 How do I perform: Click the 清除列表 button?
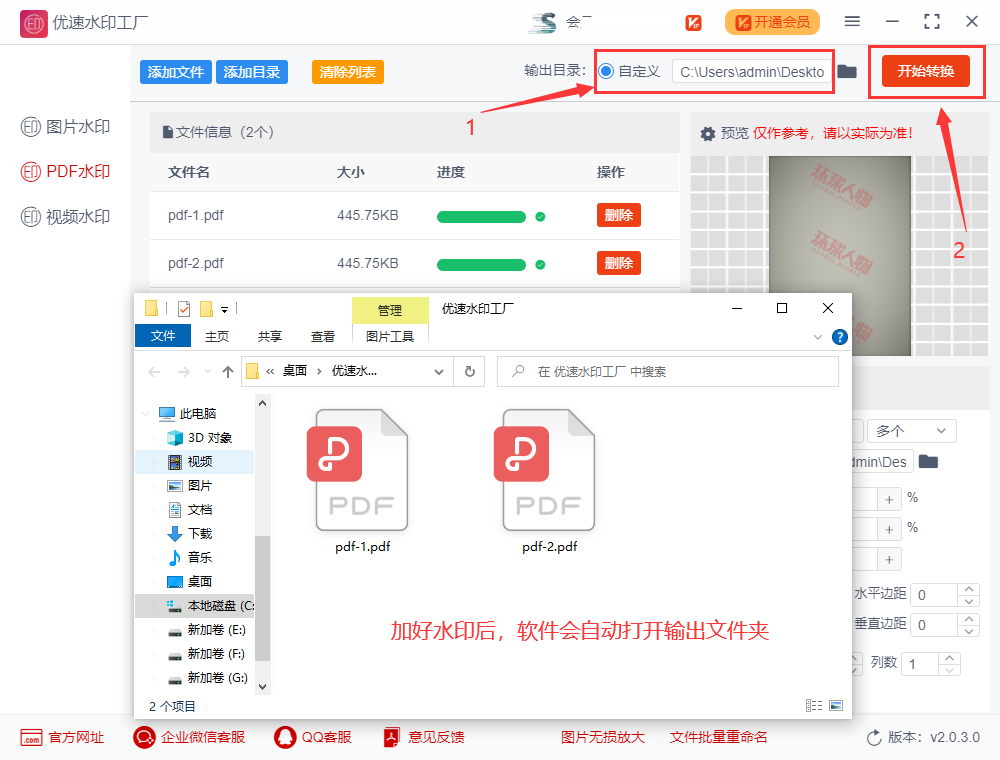[348, 72]
